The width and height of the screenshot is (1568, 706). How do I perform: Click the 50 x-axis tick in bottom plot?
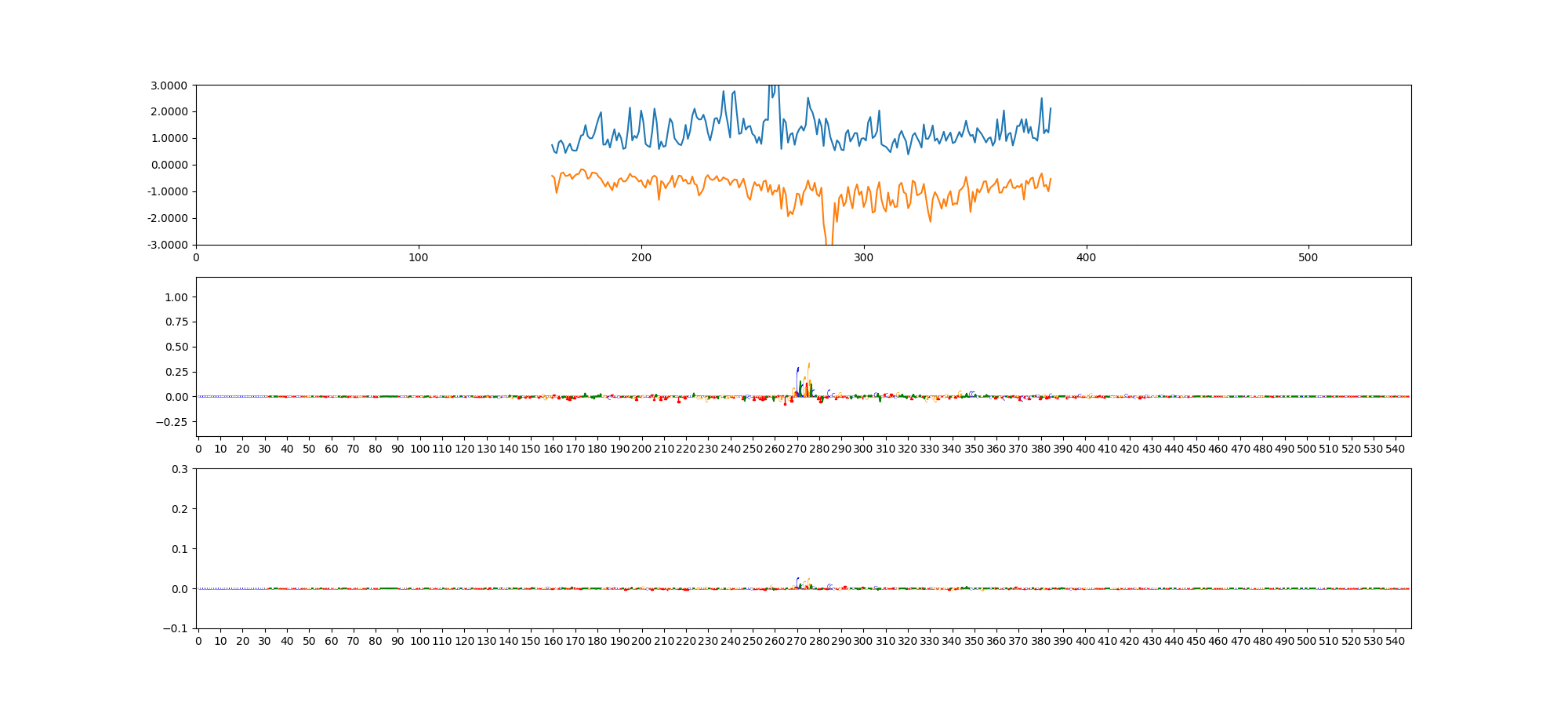(309, 641)
